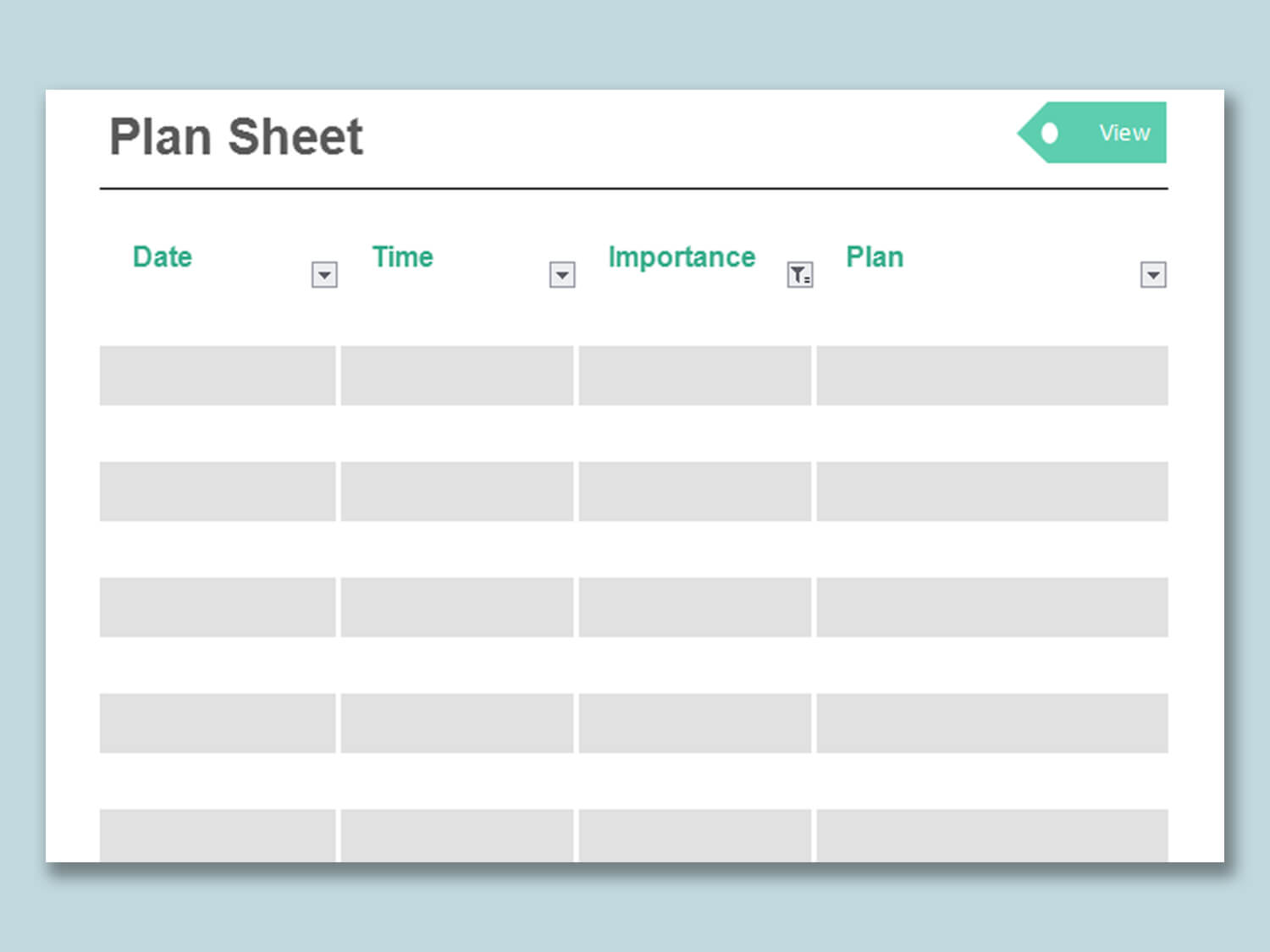Select the Time column header text

[x=403, y=256]
